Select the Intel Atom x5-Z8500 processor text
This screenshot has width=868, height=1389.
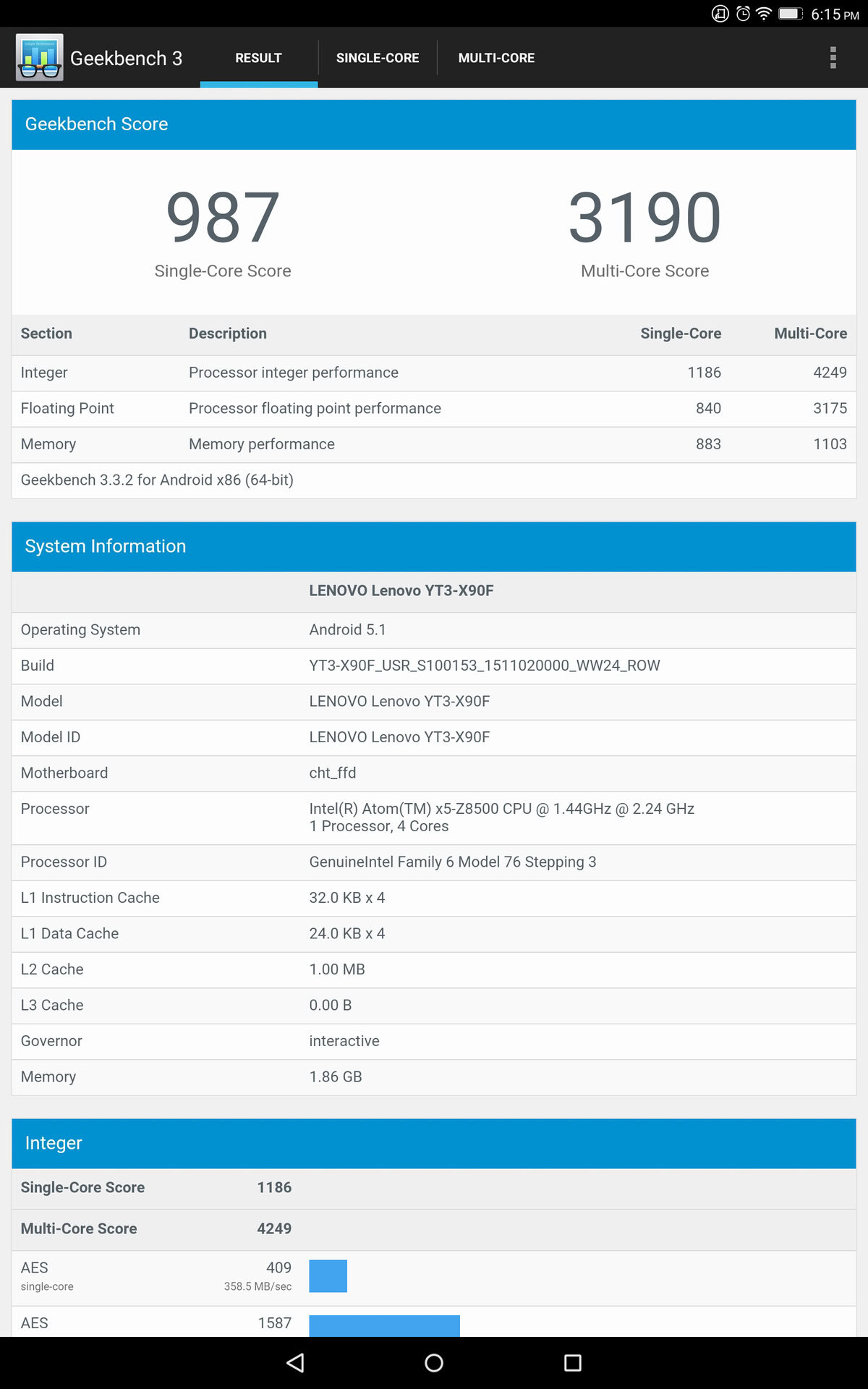[502, 809]
